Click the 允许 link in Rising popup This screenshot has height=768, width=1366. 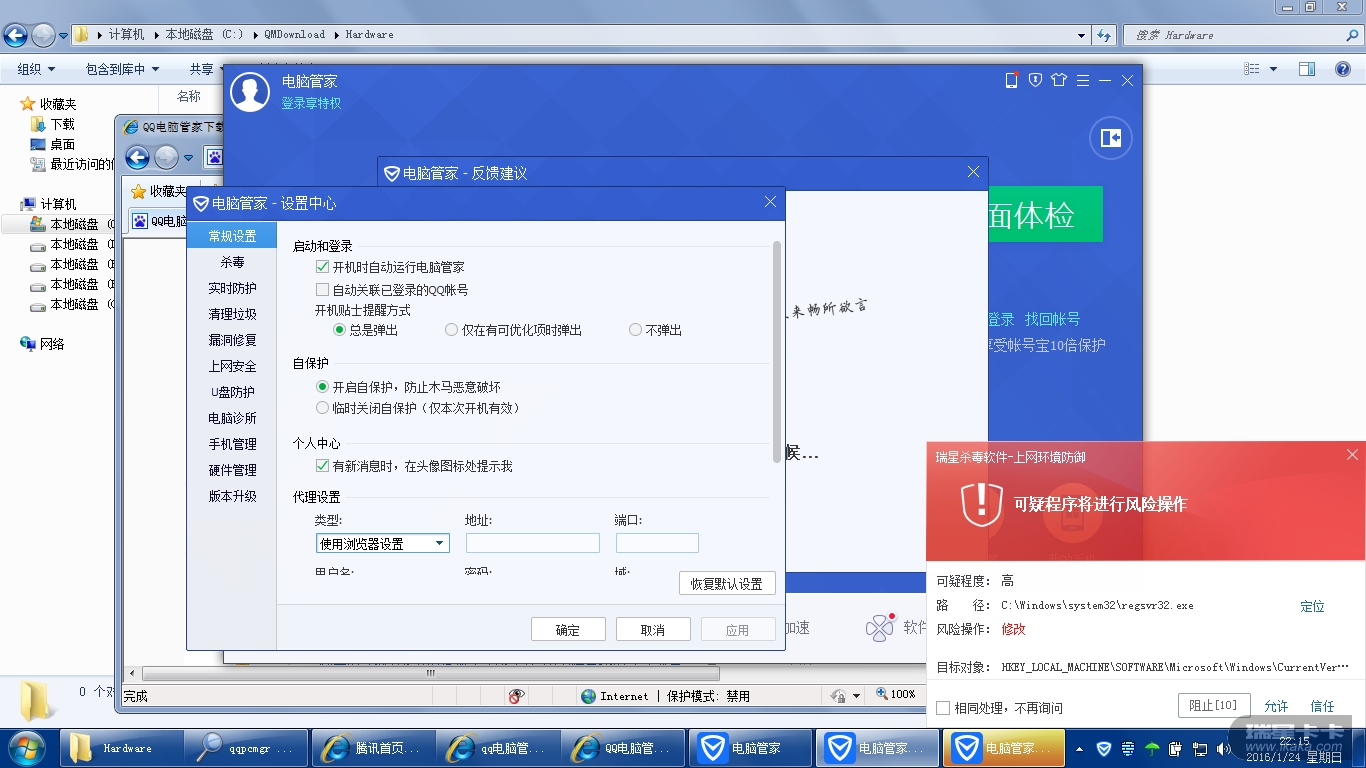click(1276, 707)
